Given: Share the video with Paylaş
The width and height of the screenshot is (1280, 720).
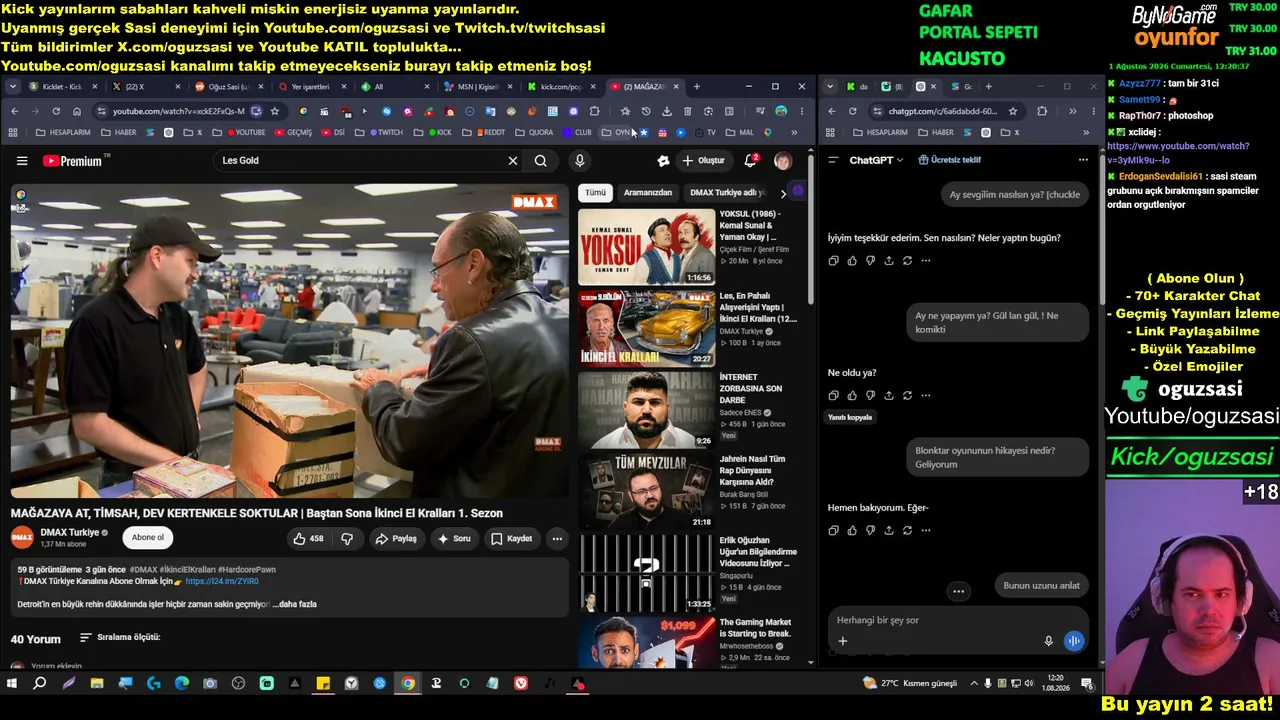Looking at the screenshot, I should (396, 538).
